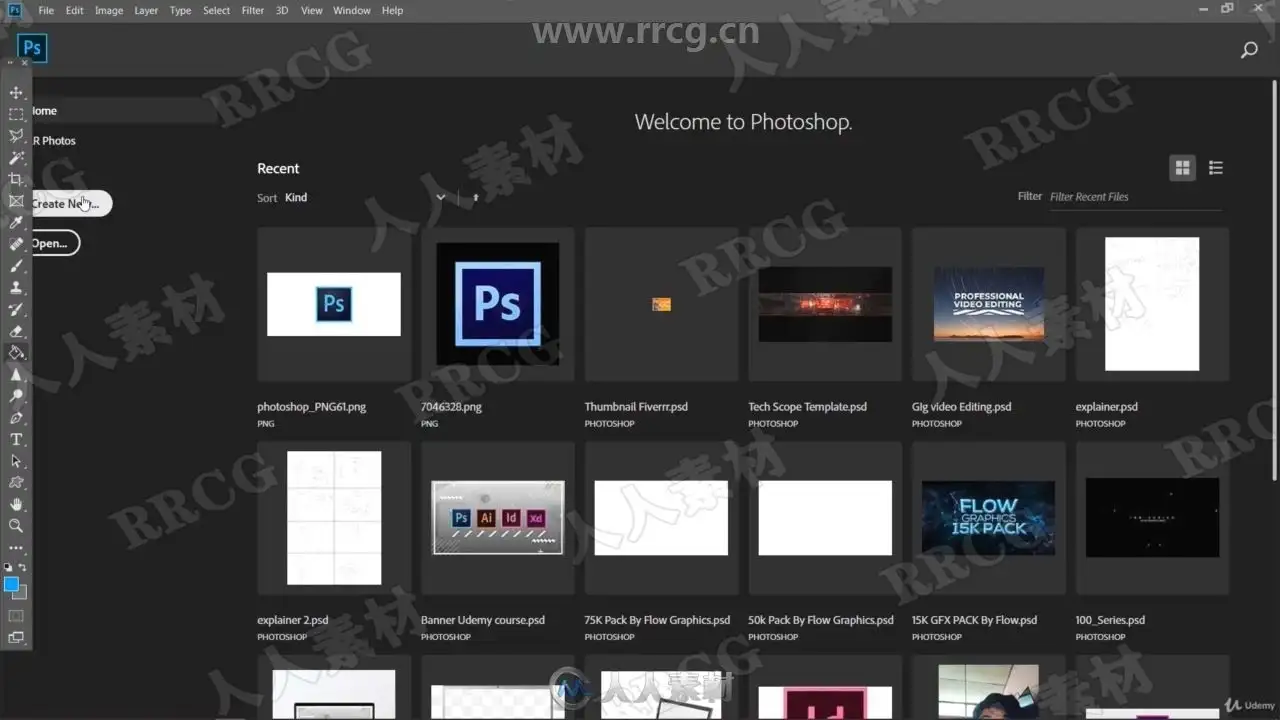Reset to default foreground and background colors
The width and height of the screenshot is (1280, 720).
(x=9, y=568)
